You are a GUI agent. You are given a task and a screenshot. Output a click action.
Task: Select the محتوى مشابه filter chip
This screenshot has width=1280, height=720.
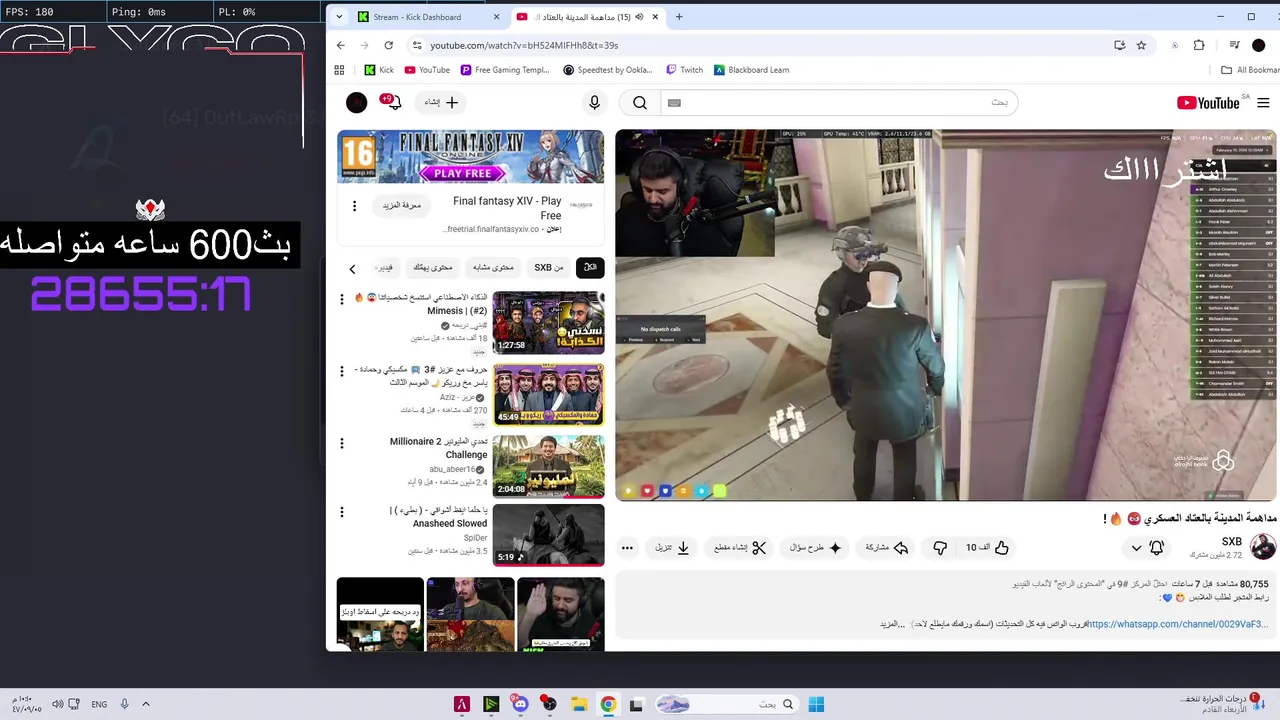(x=493, y=268)
